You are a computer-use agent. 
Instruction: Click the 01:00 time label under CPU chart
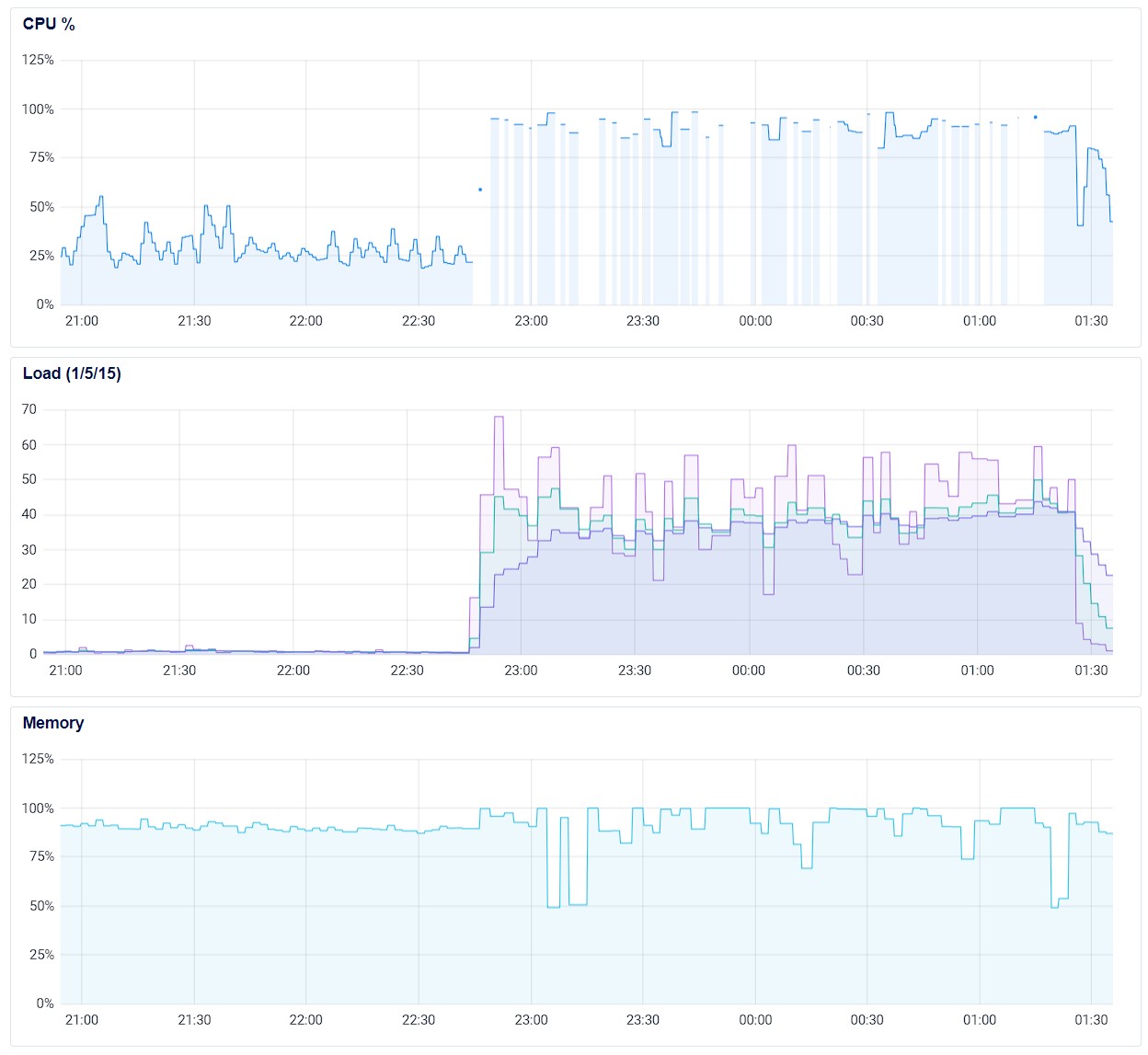980,321
